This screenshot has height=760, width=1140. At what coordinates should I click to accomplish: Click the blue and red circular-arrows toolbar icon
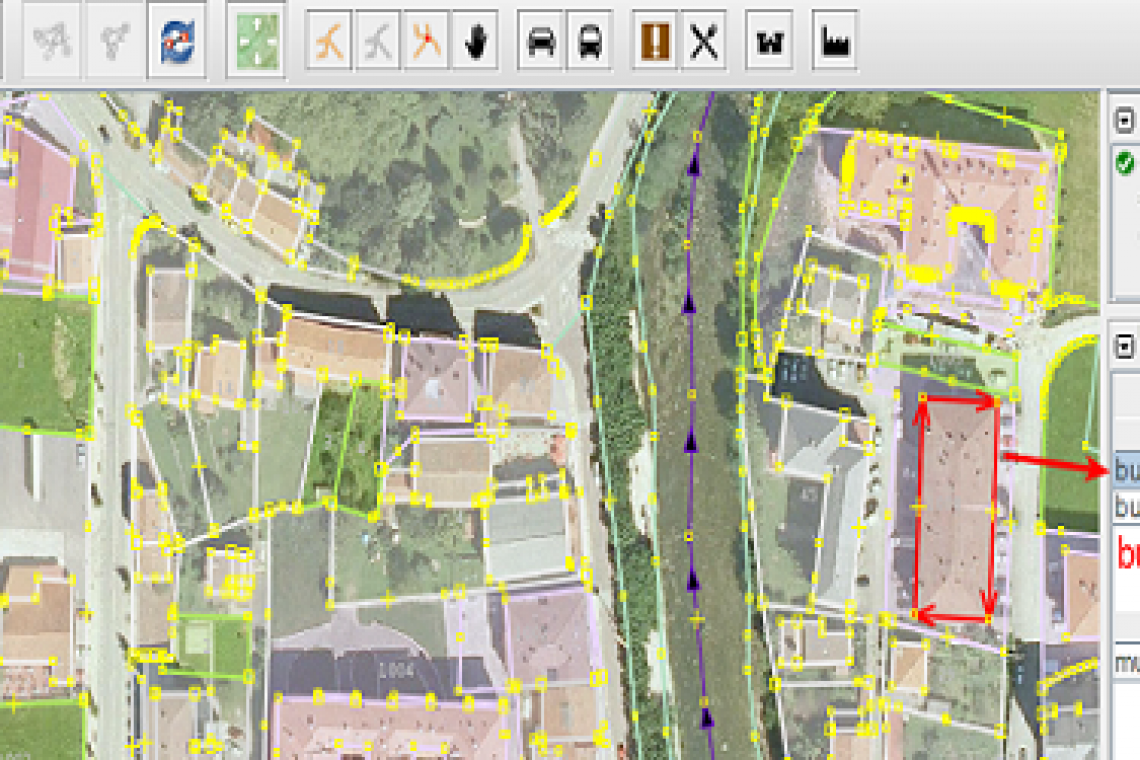point(177,40)
